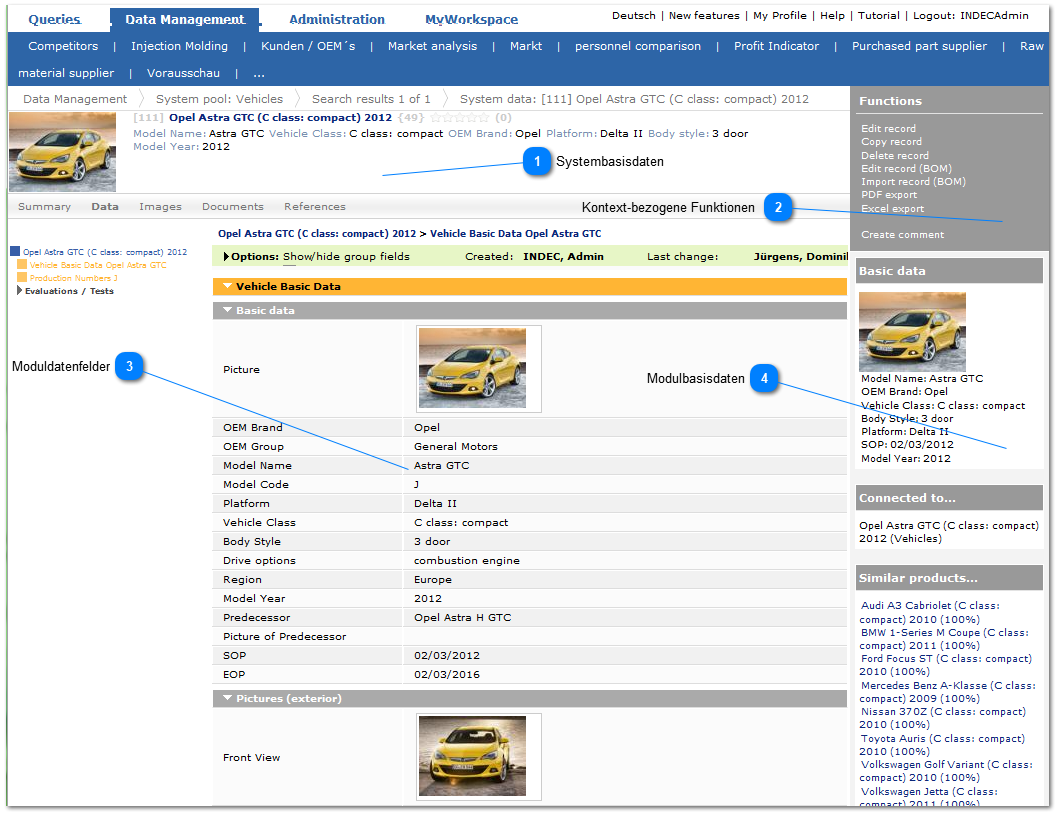Open Injection Molding in the blue menu

(180, 46)
